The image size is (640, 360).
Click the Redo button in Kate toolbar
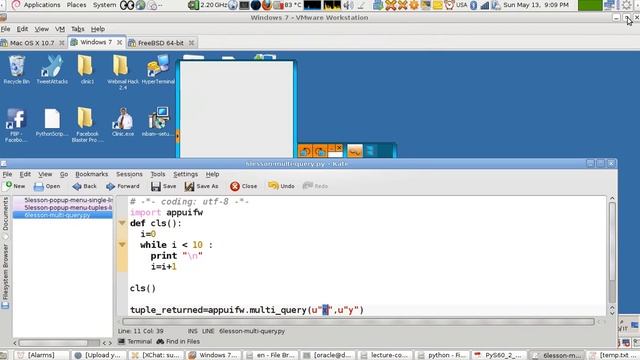tap(315, 186)
